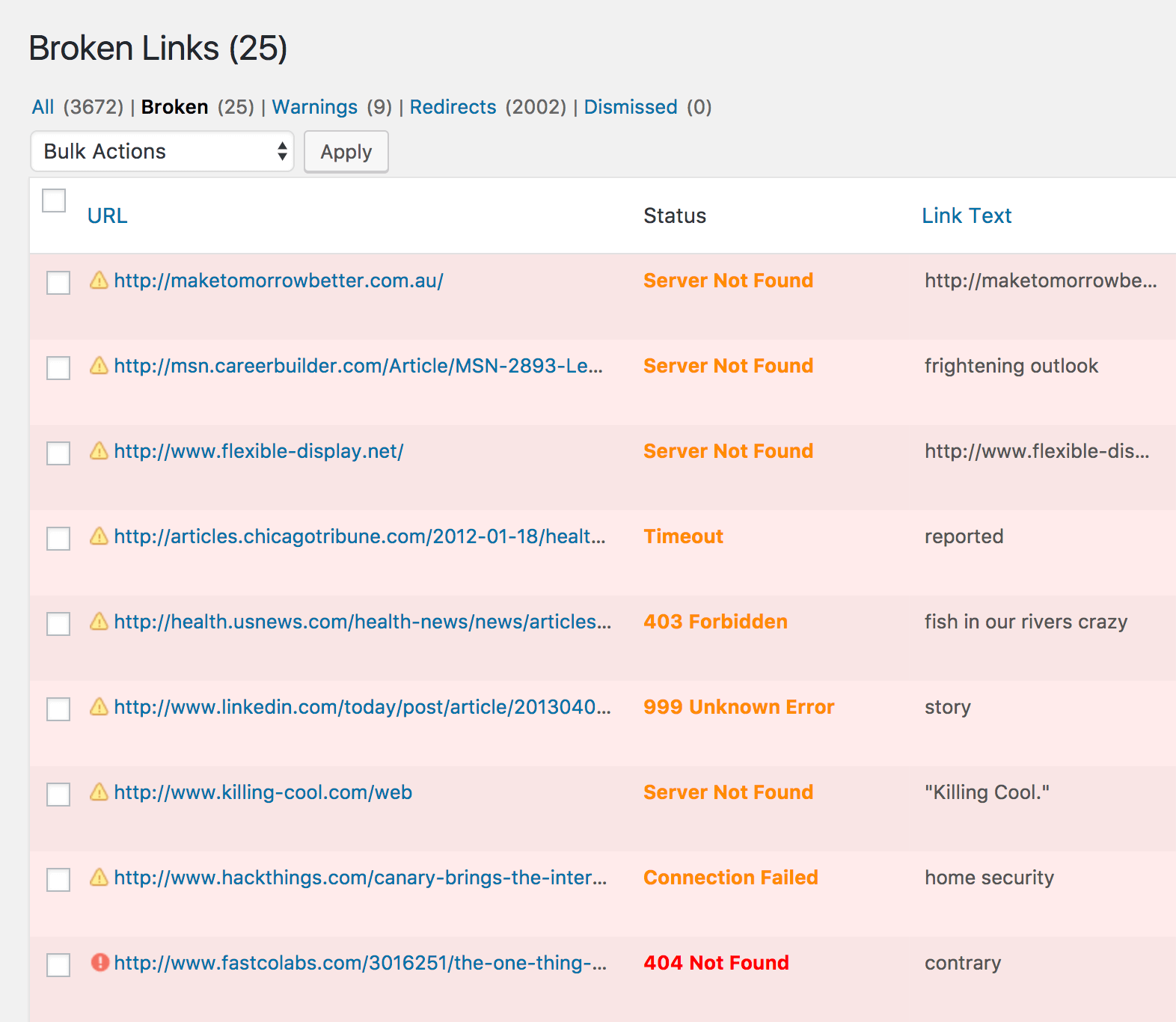Image resolution: width=1176 pixels, height=1022 pixels.
Task: Click link text 'frightening outlook'
Action: click(x=1011, y=366)
